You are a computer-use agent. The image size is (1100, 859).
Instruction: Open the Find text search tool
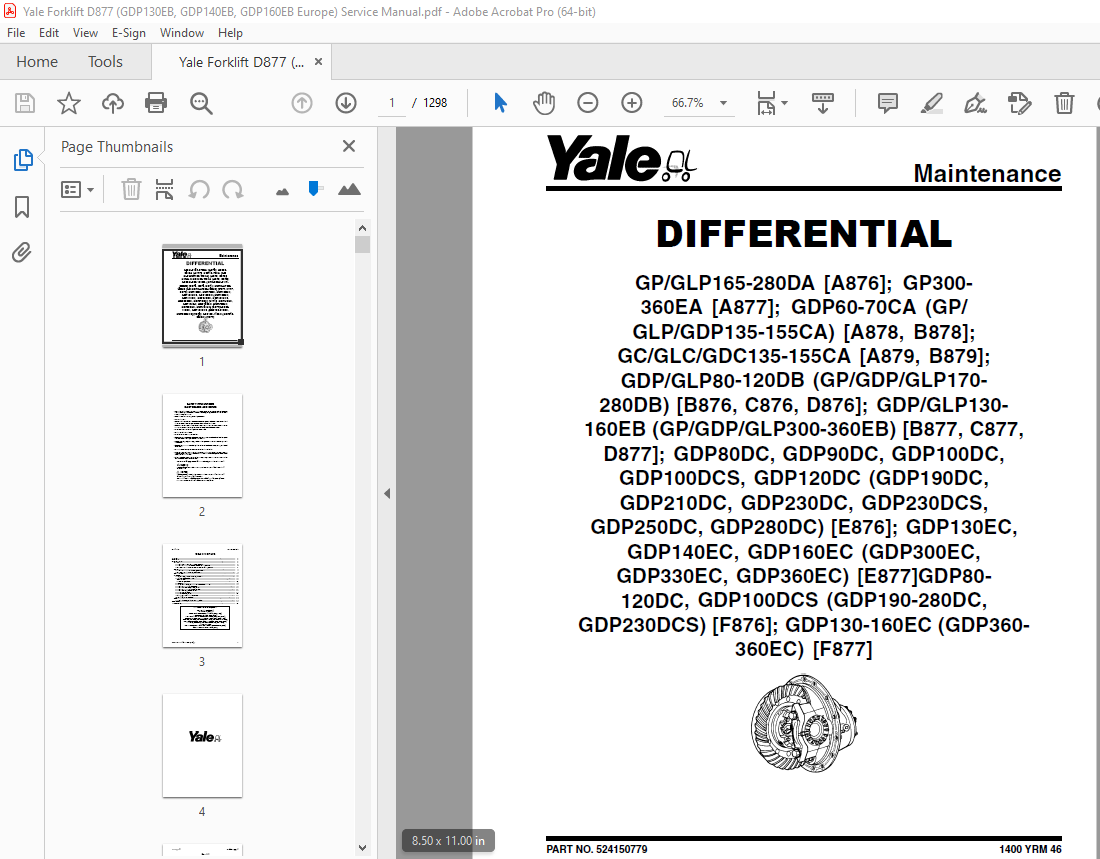click(x=201, y=103)
